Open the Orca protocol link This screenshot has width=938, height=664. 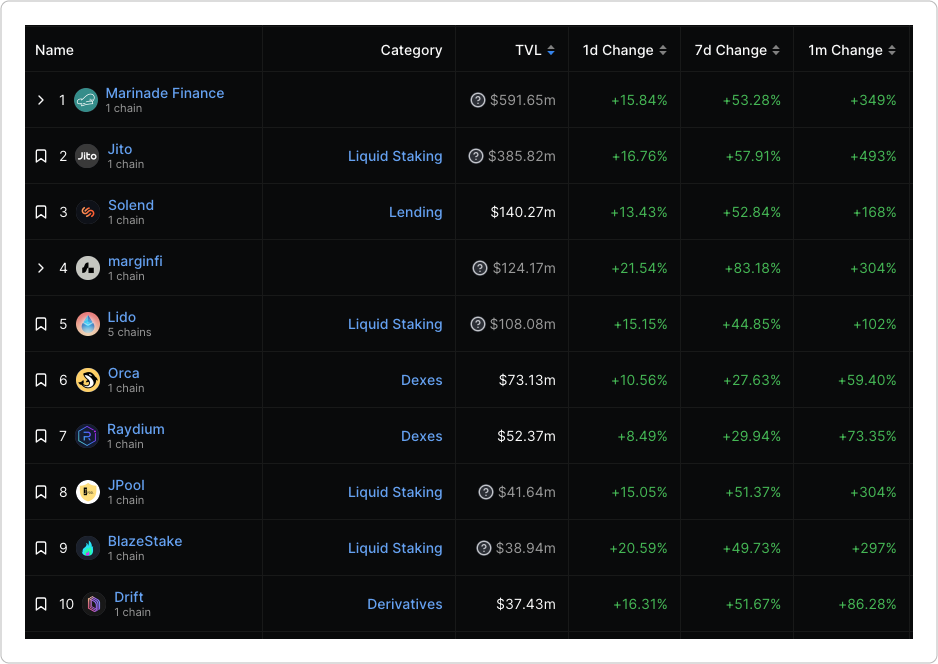[123, 373]
